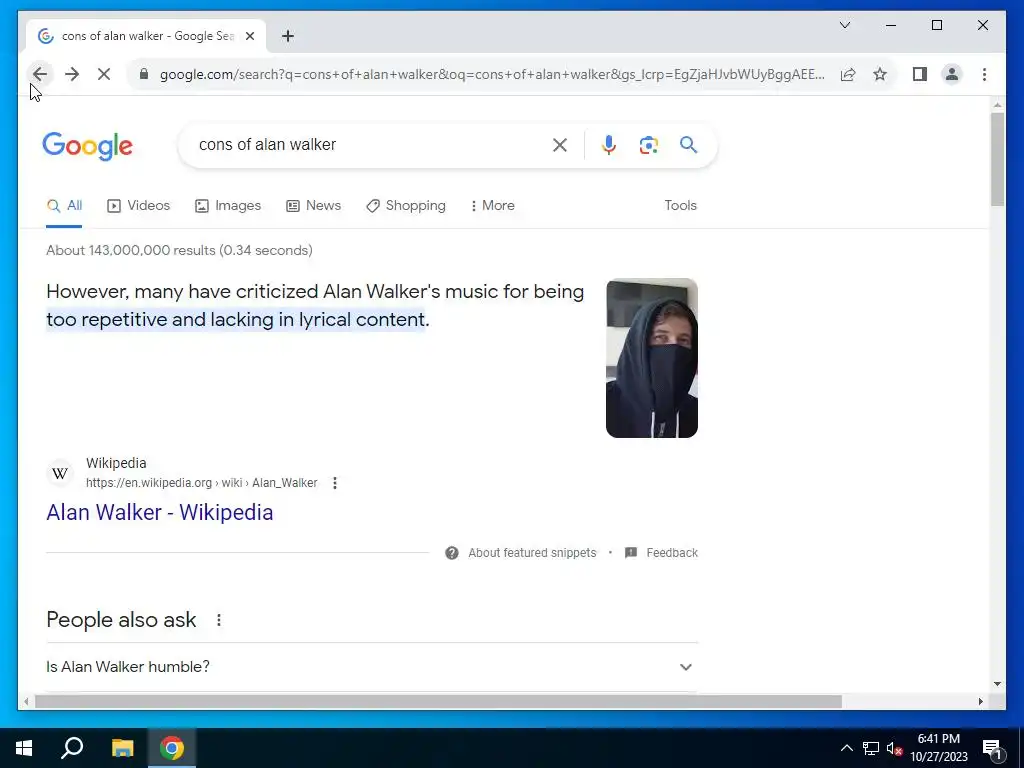Open the search Tools options
Image resolution: width=1024 pixels, height=768 pixels.
tap(680, 206)
